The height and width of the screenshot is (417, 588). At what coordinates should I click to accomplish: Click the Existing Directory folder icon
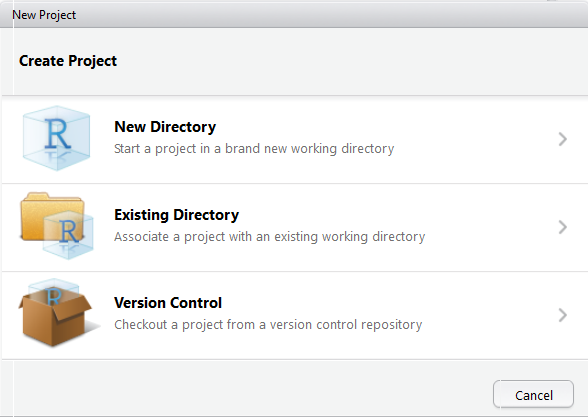(x=56, y=226)
